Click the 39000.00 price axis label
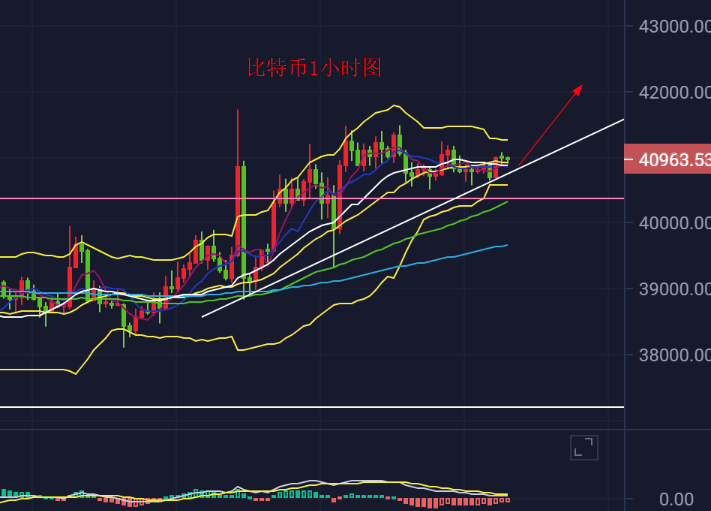 point(675,289)
